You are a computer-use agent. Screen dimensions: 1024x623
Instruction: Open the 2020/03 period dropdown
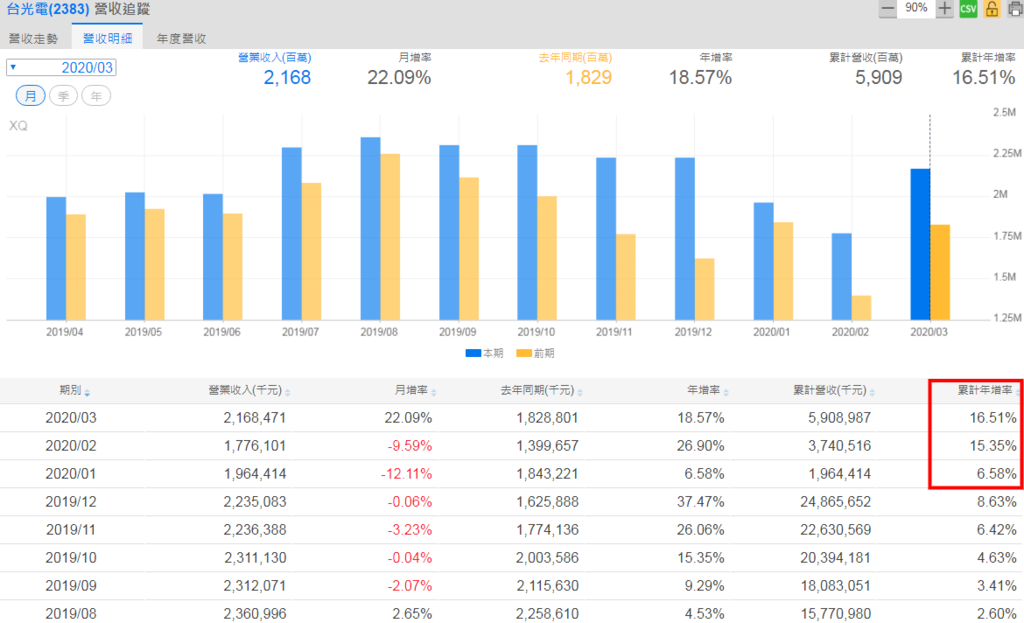click(61, 67)
